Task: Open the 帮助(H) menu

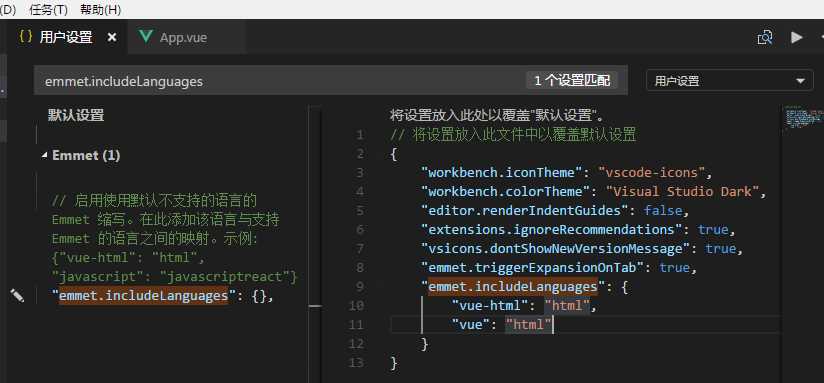Action: tap(101, 9)
